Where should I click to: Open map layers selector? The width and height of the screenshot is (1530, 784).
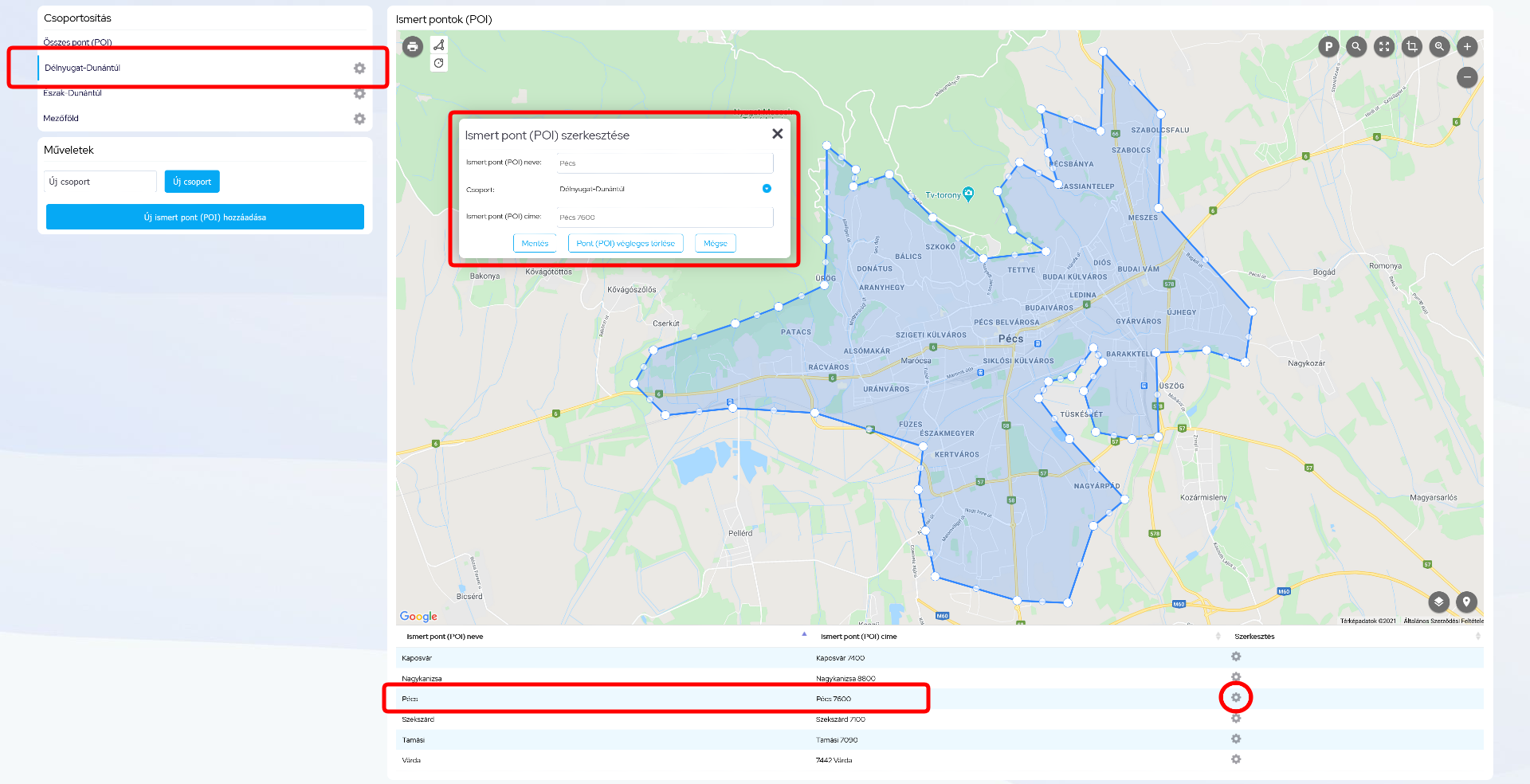tap(1438, 602)
